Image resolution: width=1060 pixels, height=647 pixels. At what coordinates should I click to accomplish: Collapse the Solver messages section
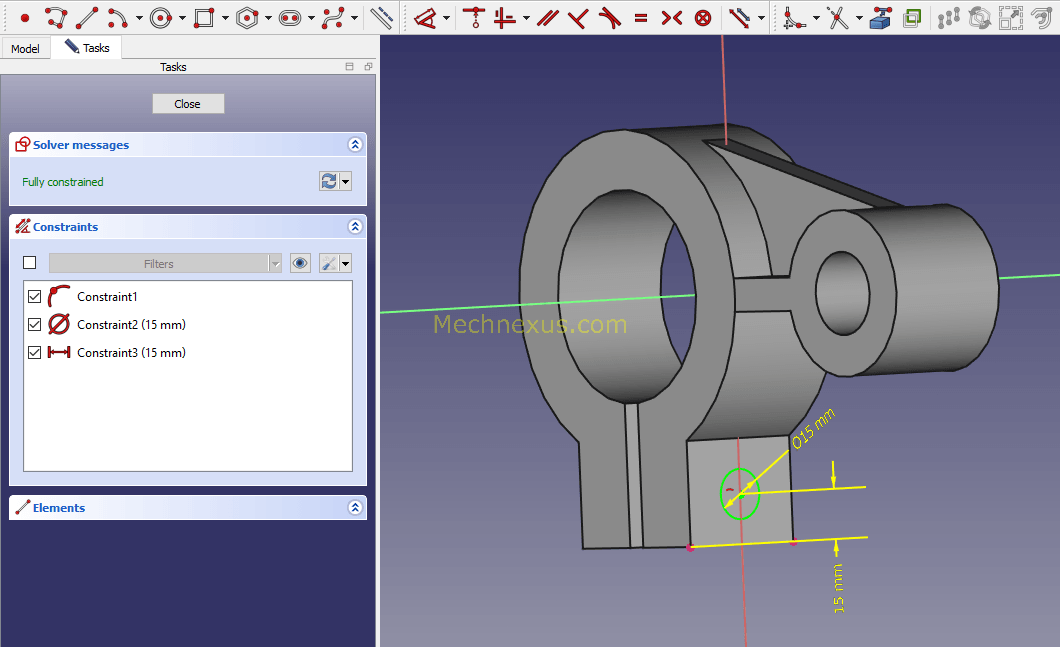tap(354, 145)
